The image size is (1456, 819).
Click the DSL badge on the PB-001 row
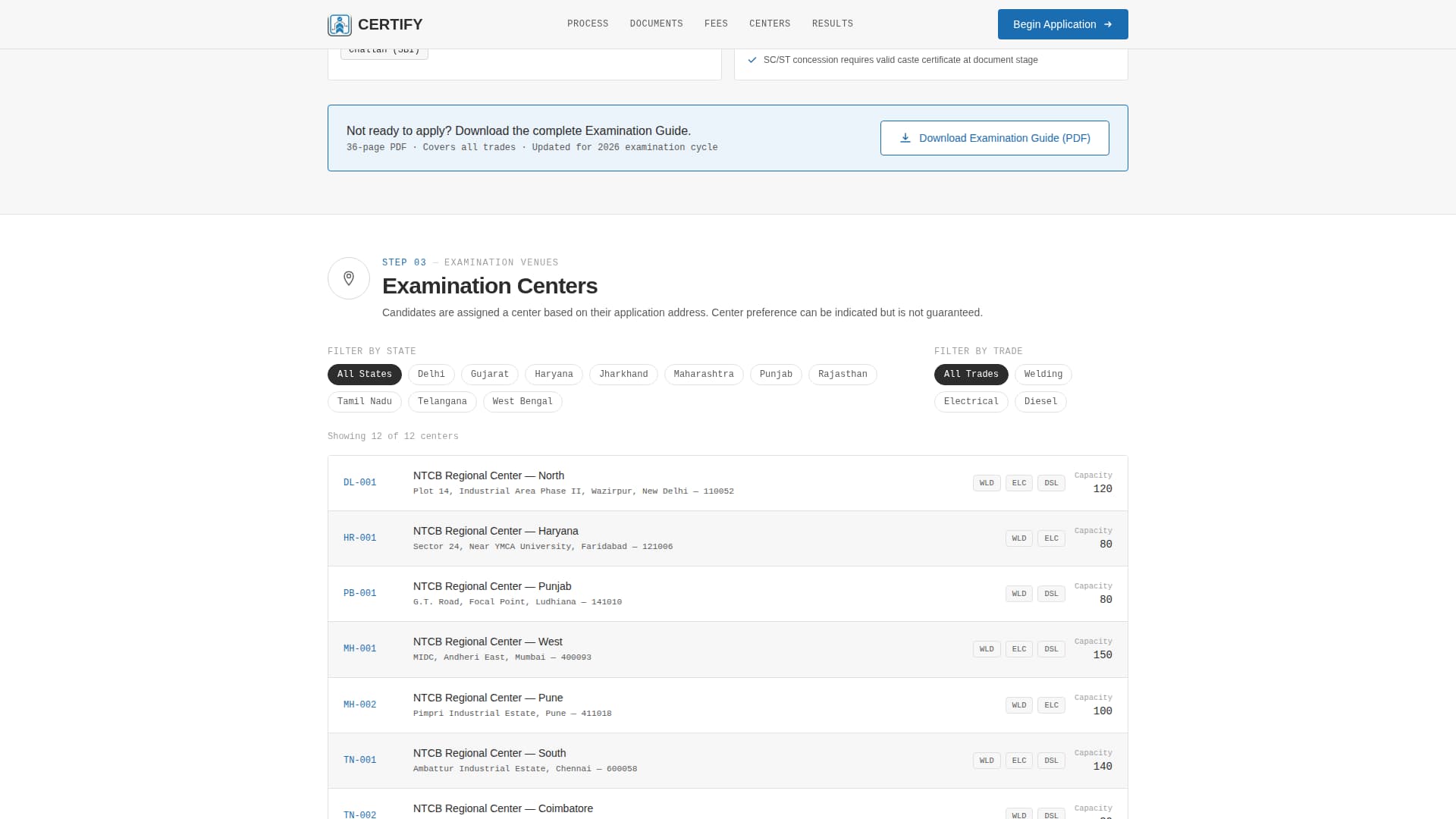pos(1050,594)
